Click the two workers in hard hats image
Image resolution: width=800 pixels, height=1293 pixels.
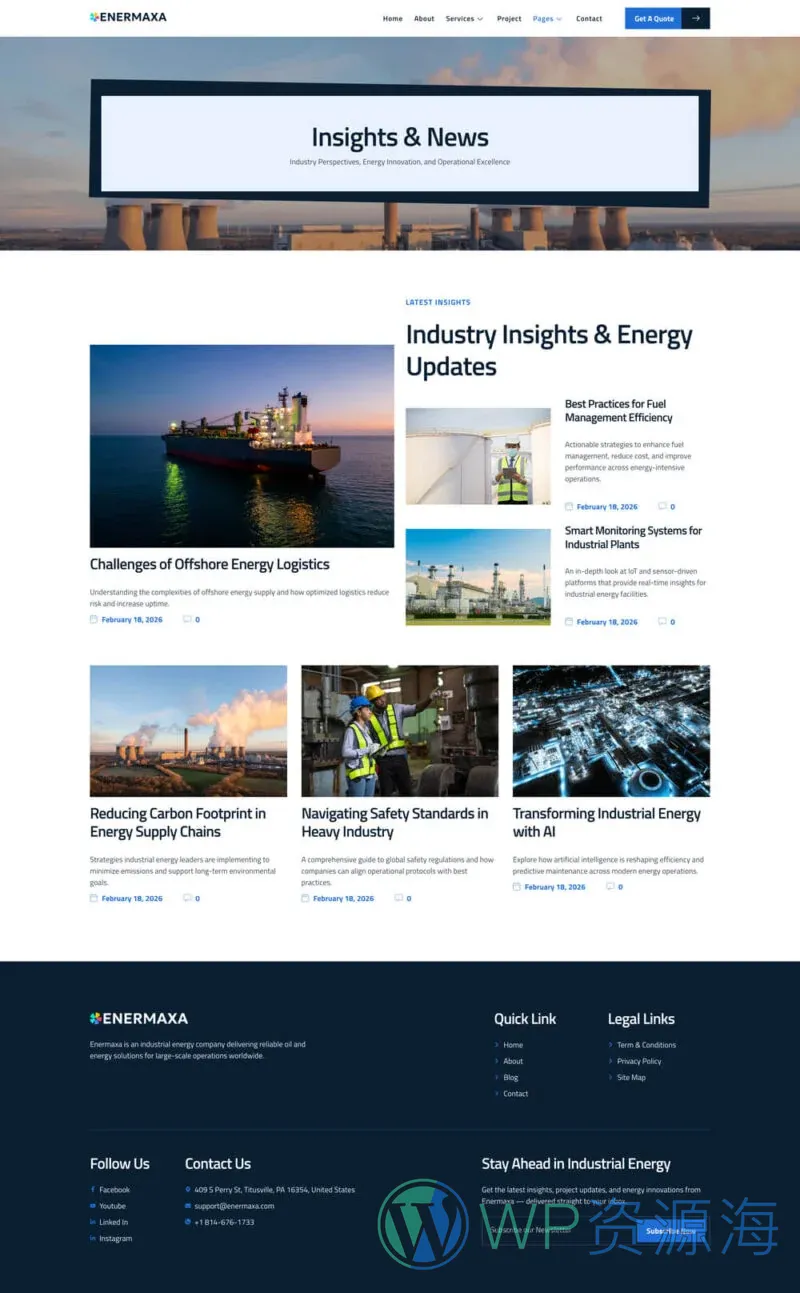pos(400,731)
